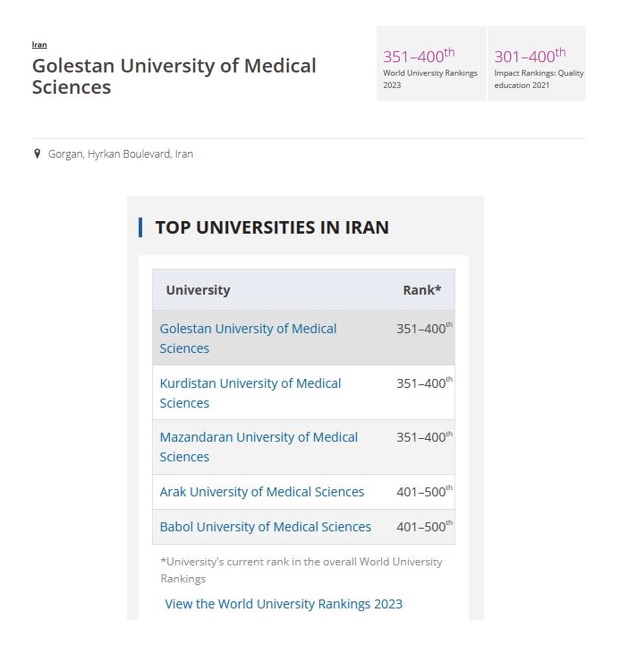The image size is (635, 666).
Task: Click the University column header
Action: (x=198, y=290)
